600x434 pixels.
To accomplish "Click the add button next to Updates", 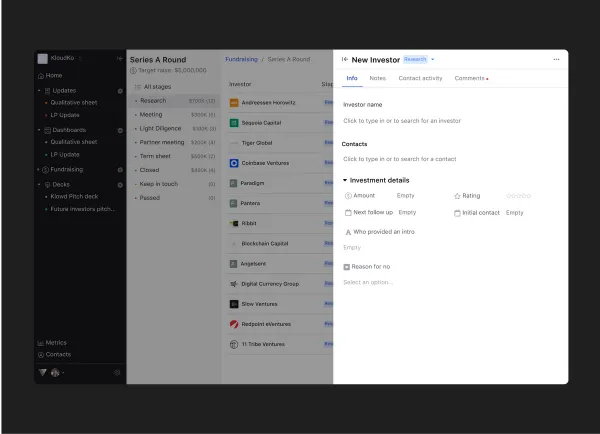I will [120, 91].
